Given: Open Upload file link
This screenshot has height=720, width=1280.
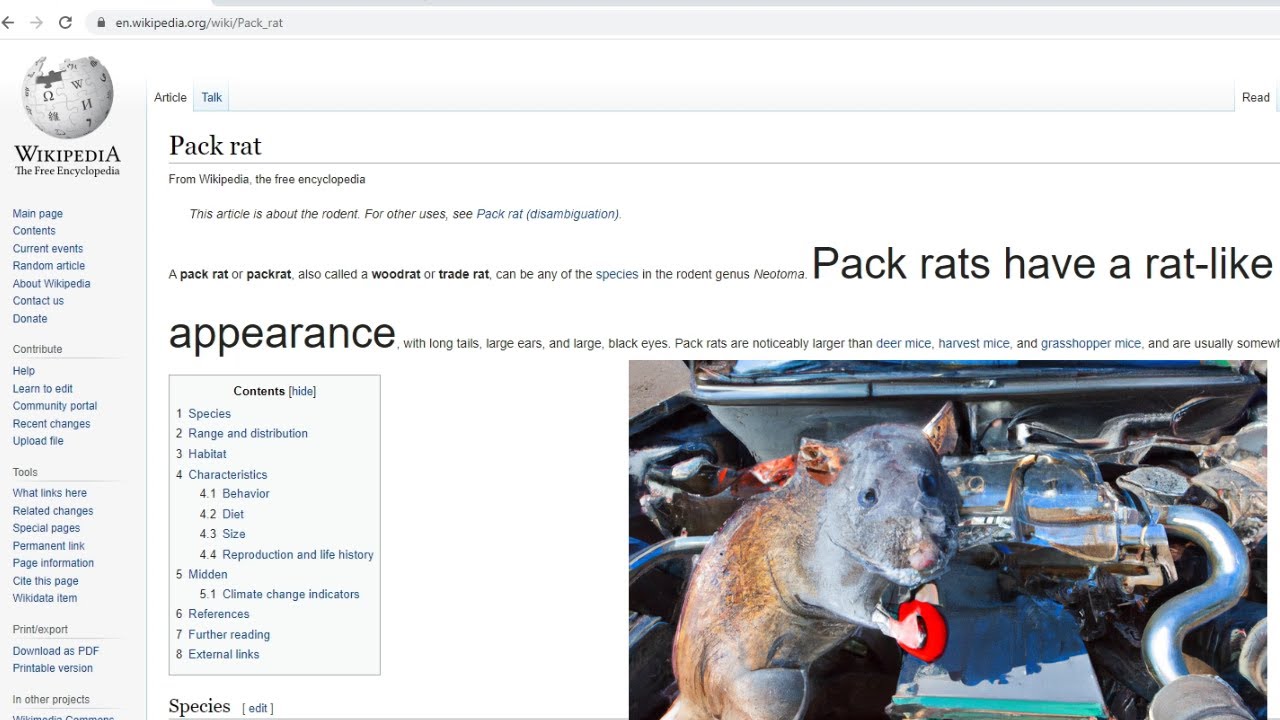Looking at the screenshot, I should click(x=38, y=441).
